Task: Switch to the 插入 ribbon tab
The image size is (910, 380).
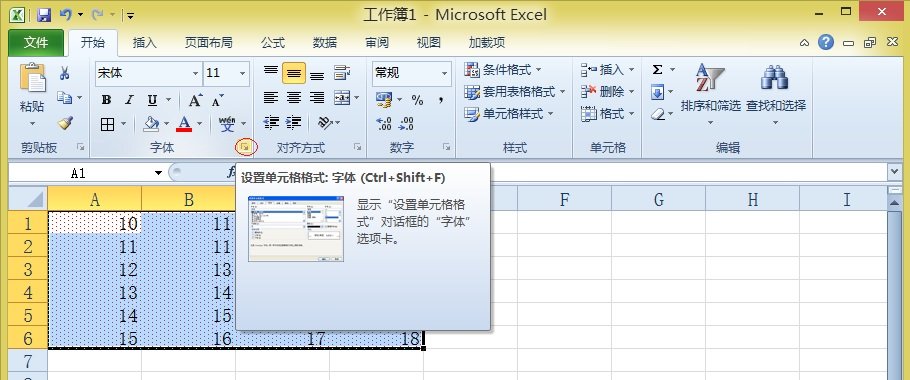Action: click(145, 43)
